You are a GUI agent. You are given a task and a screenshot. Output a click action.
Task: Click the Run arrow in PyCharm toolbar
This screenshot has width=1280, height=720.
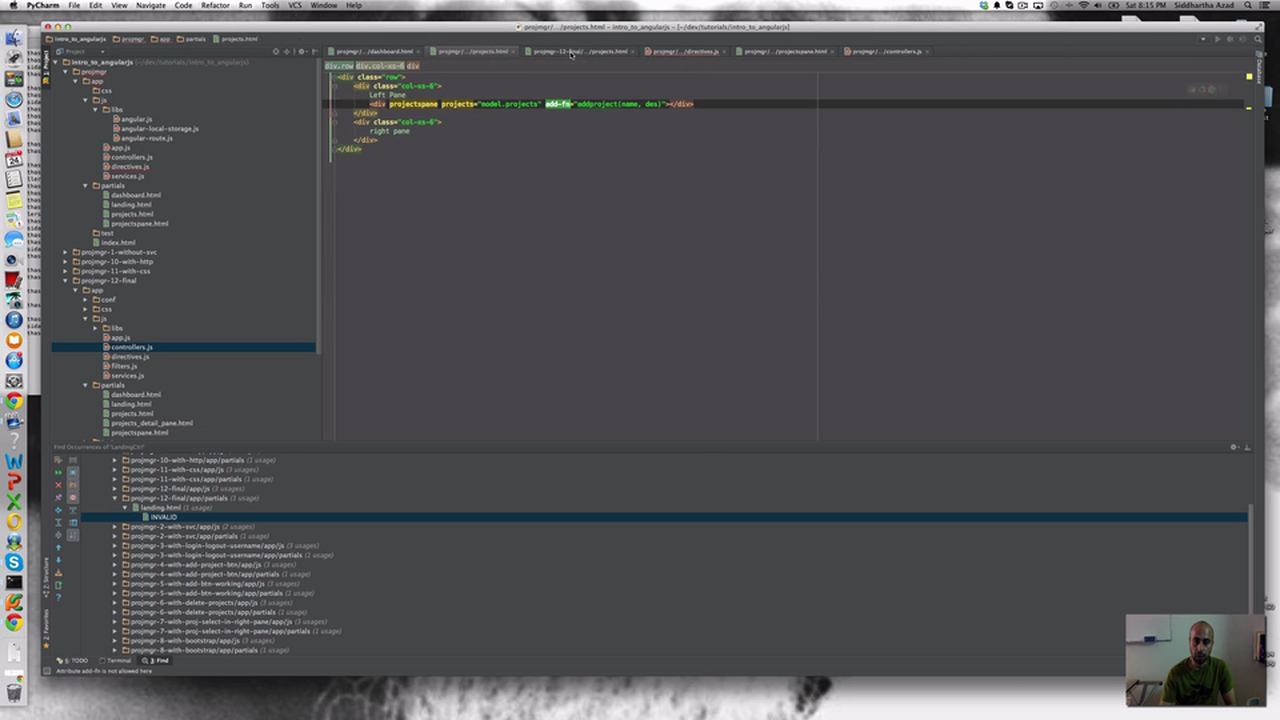coord(1217,39)
